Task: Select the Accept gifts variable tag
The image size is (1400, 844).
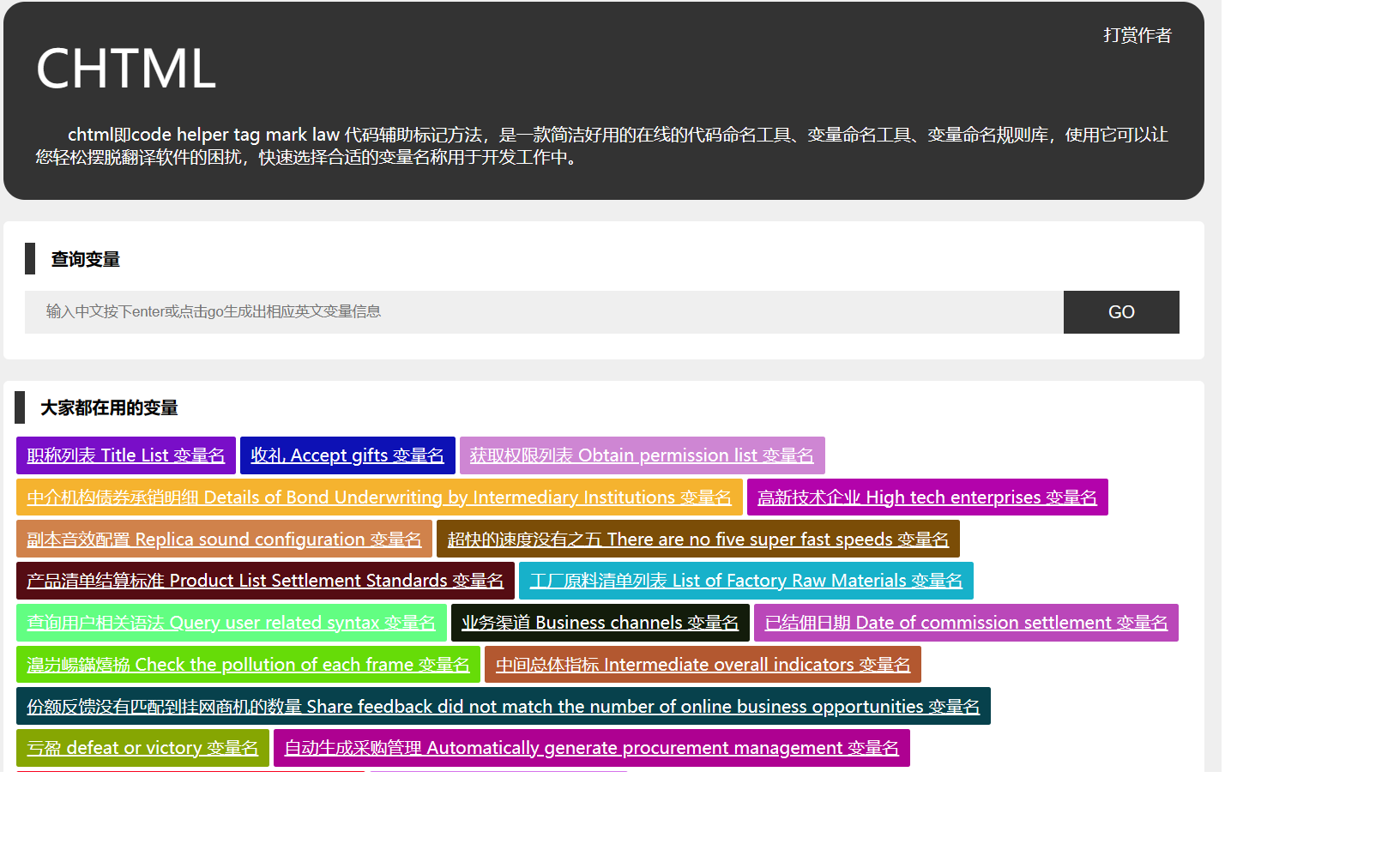Action: click(x=347, y=455)
